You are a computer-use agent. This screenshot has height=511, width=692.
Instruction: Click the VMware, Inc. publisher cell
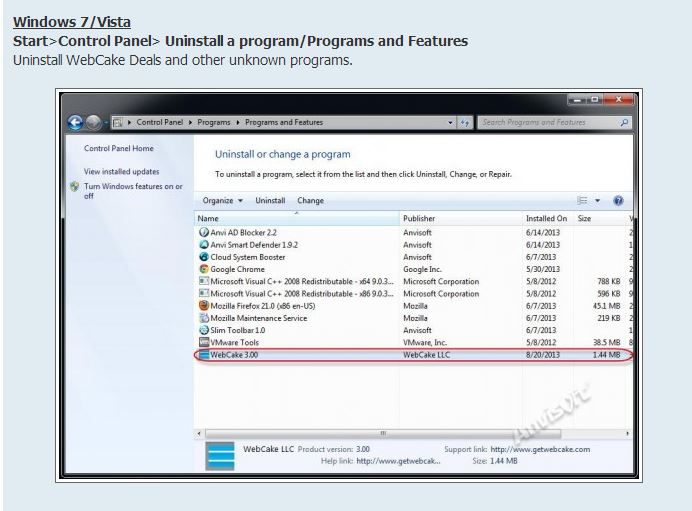[425, 342]
